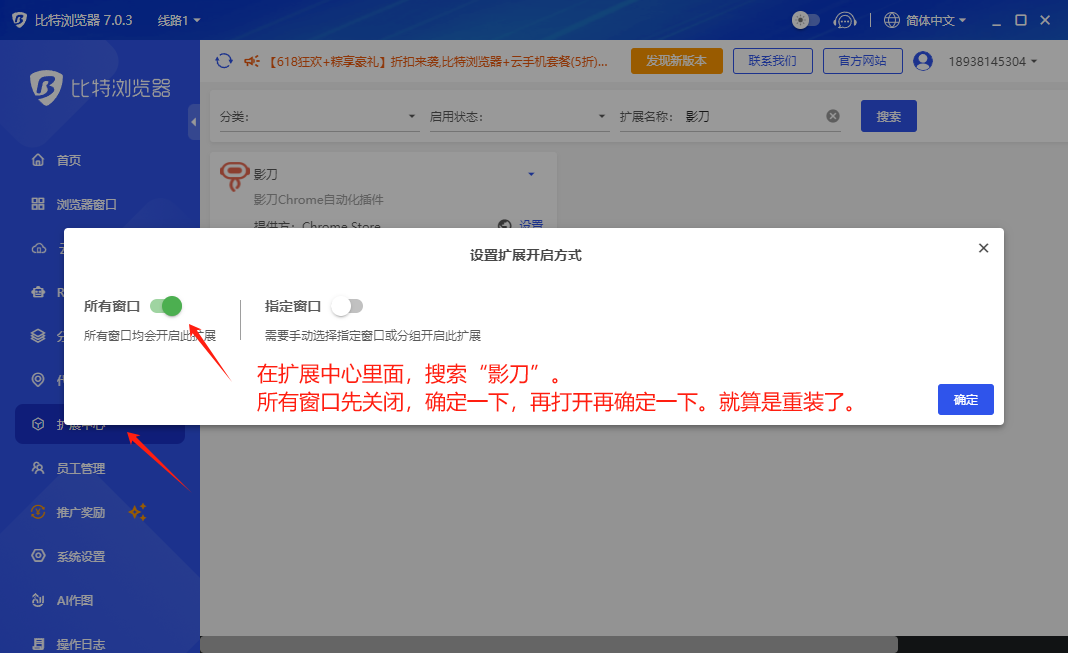Click the 联系我们 button

click(x=772, y=61)
